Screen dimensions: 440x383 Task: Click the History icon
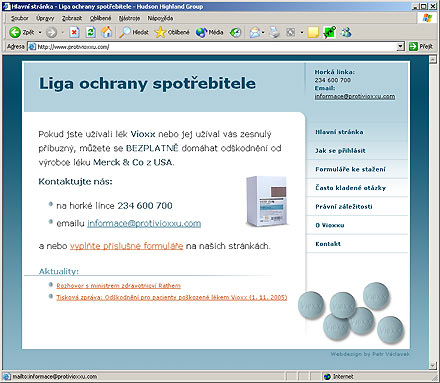(235, 32)
